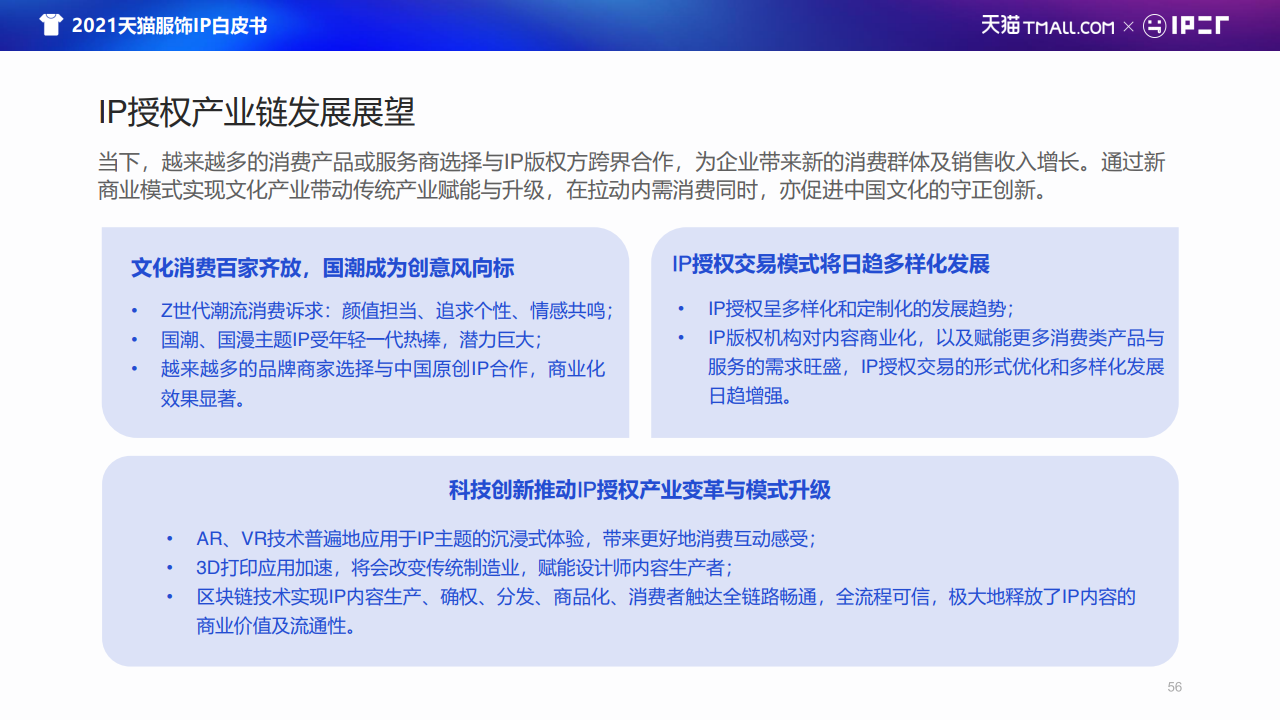Screen dimensions: 1280x720
Task: Click the IP face logo icon
Action: pyautogui.click(x=1155, y=26)
